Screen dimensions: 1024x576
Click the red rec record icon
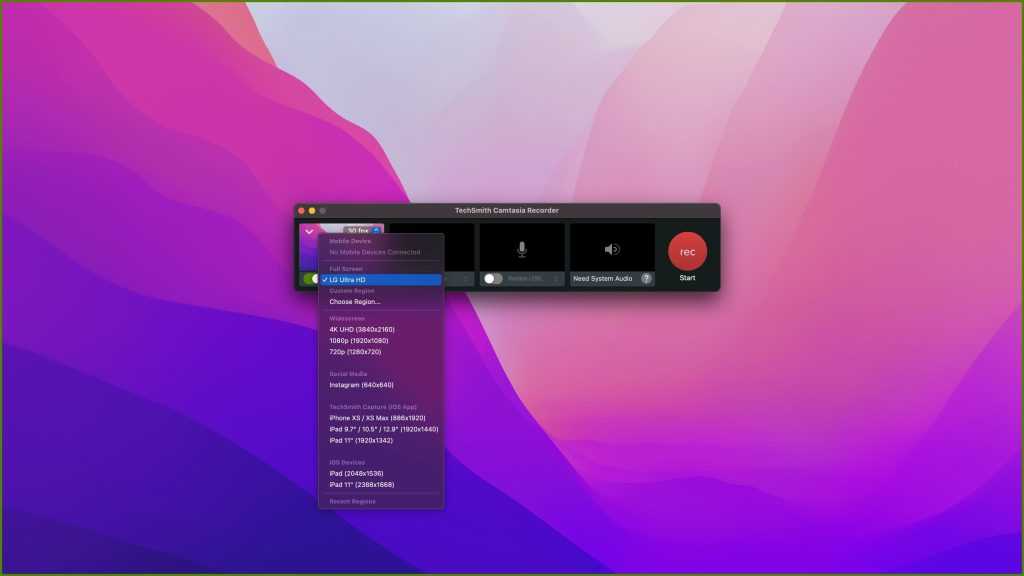click(x=687, y=251)
